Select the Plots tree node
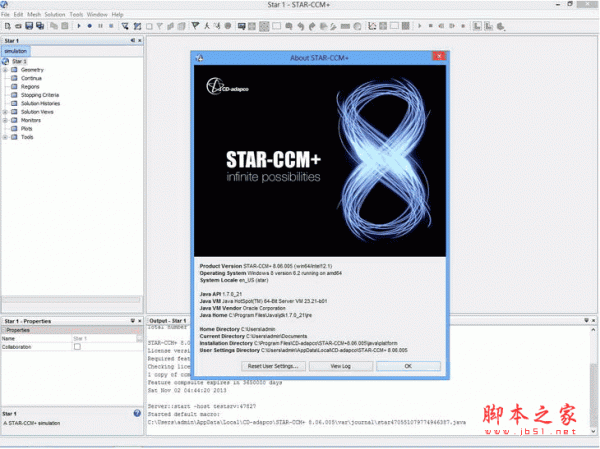 pyautogui.click(x=27, y=129)
